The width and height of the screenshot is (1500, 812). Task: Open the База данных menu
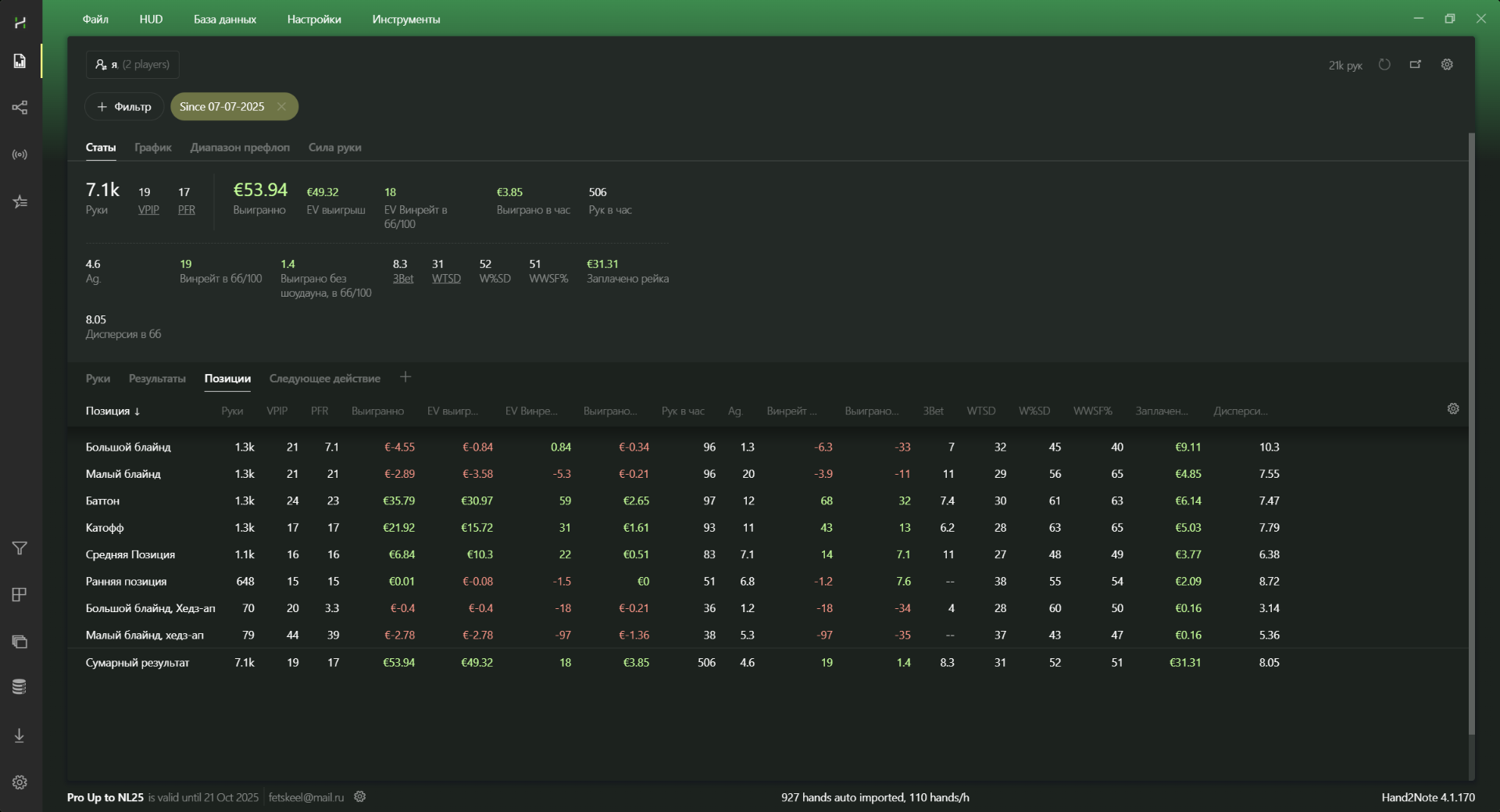[225, 20]
